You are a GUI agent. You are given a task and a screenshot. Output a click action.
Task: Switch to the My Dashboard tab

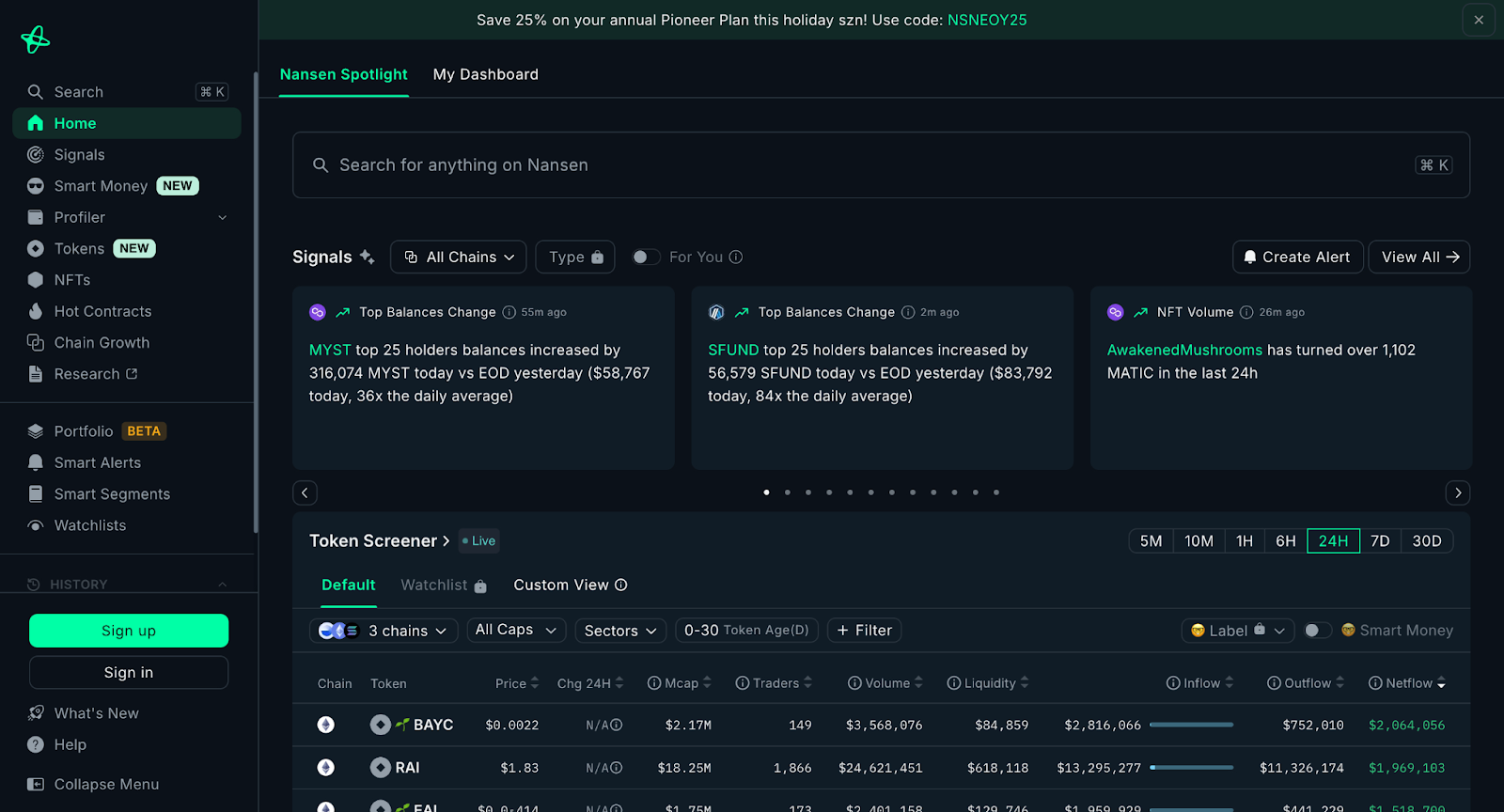click(x=486, y=74)
